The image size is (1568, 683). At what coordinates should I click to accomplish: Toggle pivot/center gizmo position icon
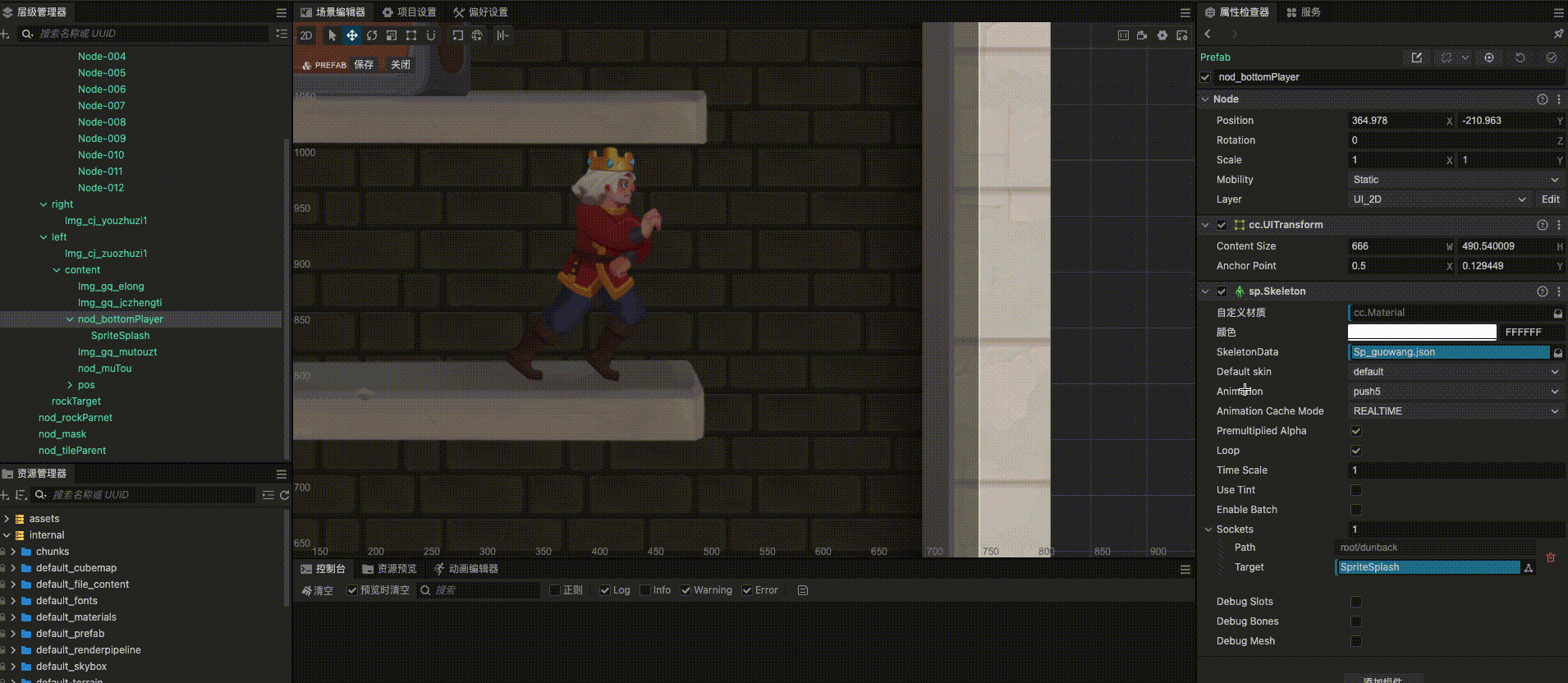pos(458,35)
